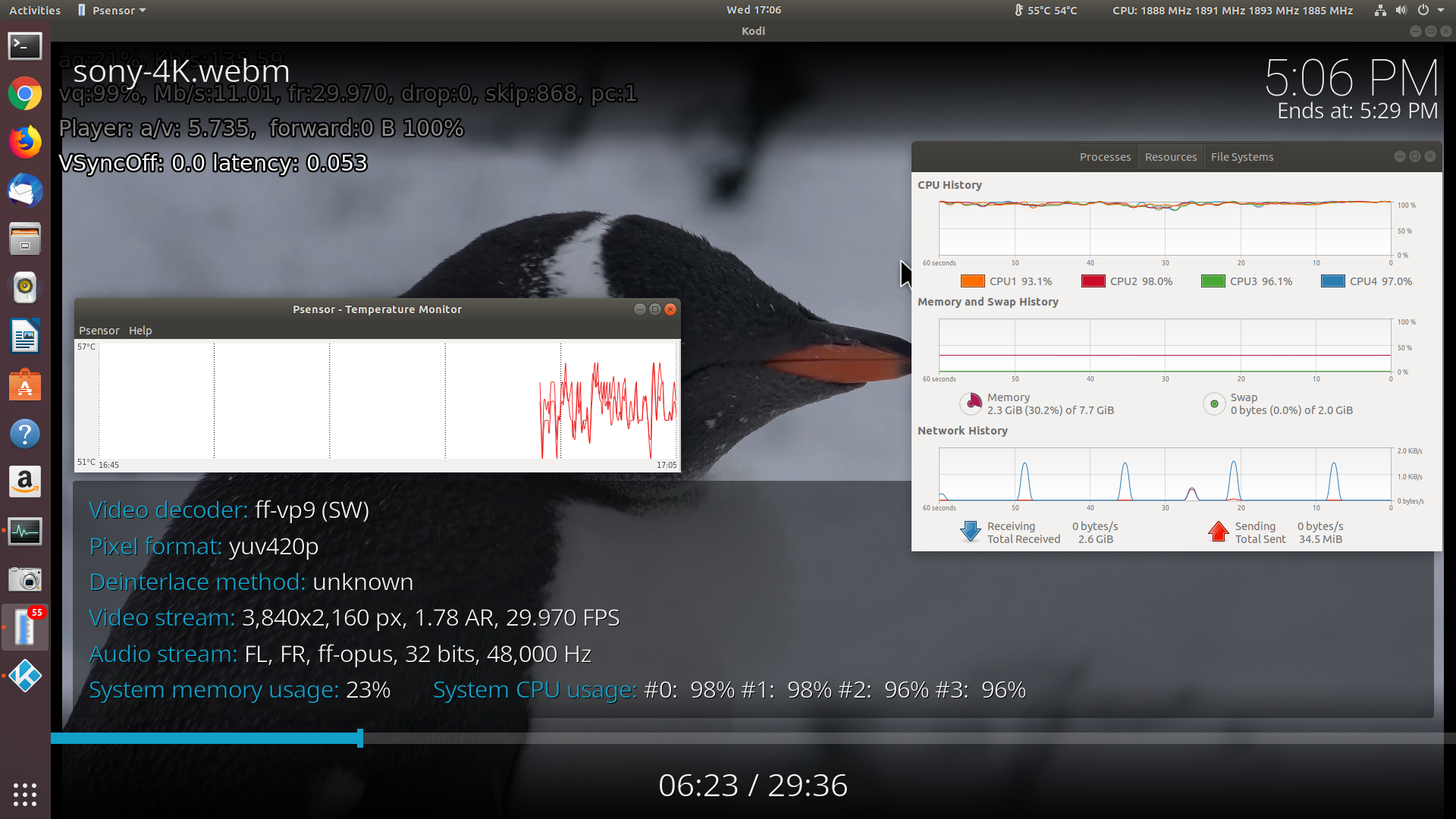Viewport: 1456px width, 819px height.
Task: Launch Firefox from the dock
Action: click(x=25, y=143)
